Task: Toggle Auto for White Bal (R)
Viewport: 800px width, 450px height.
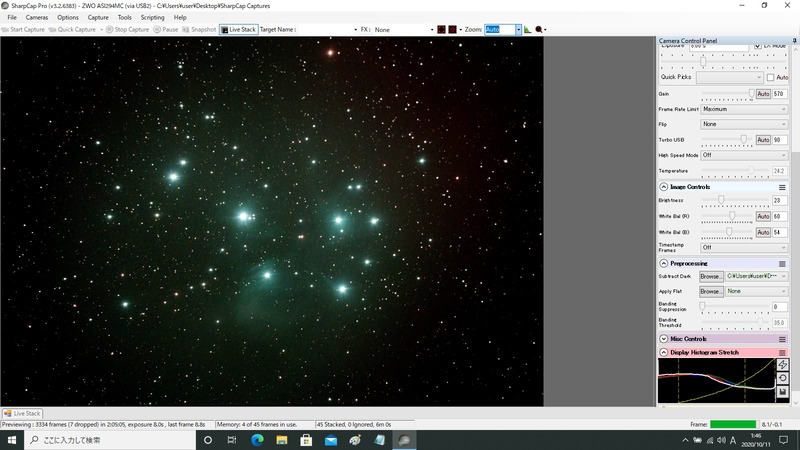Action: pyautogui.click(x=763, y=216)
